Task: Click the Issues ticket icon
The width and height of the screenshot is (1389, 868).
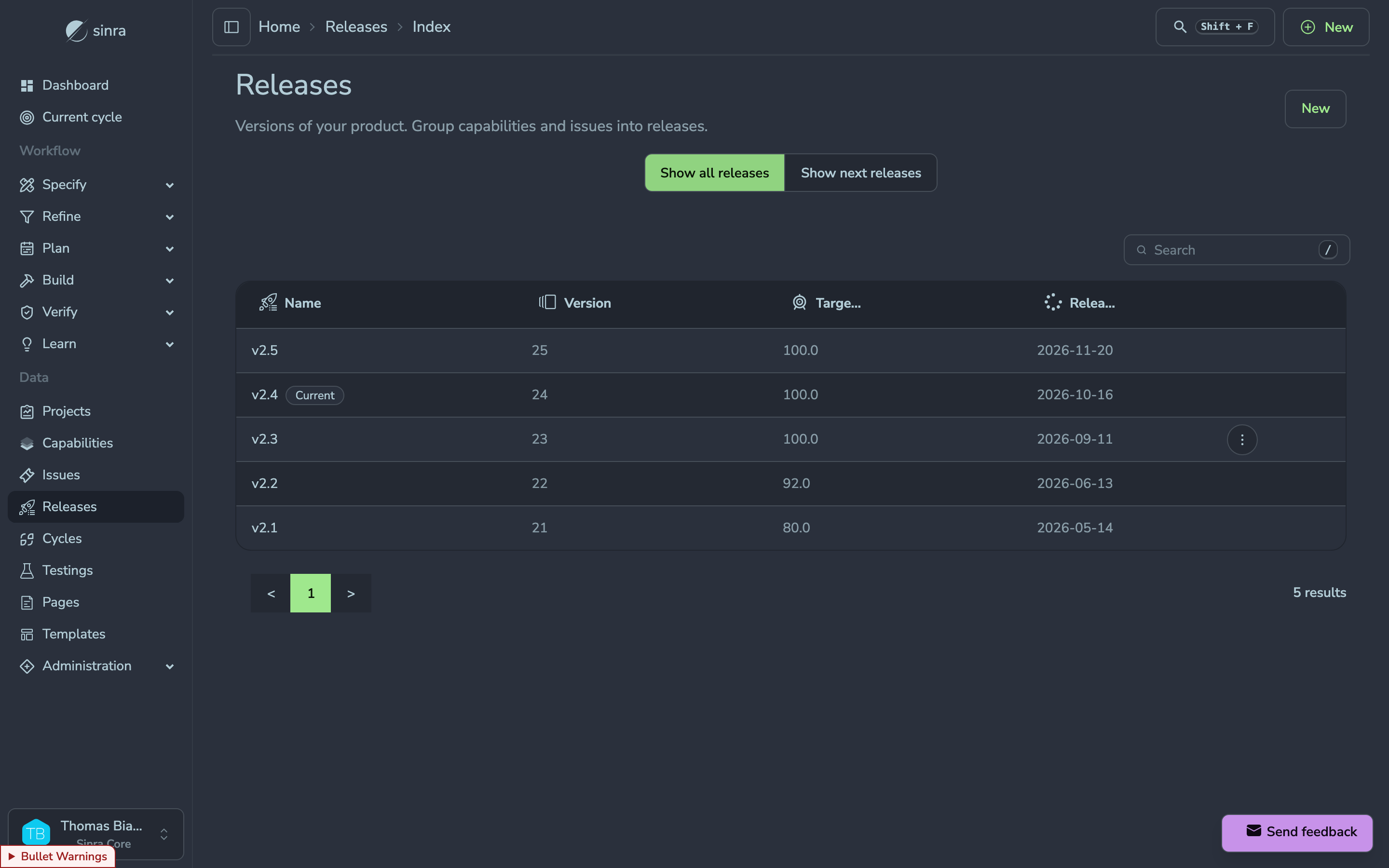Action: pos(27,475)
